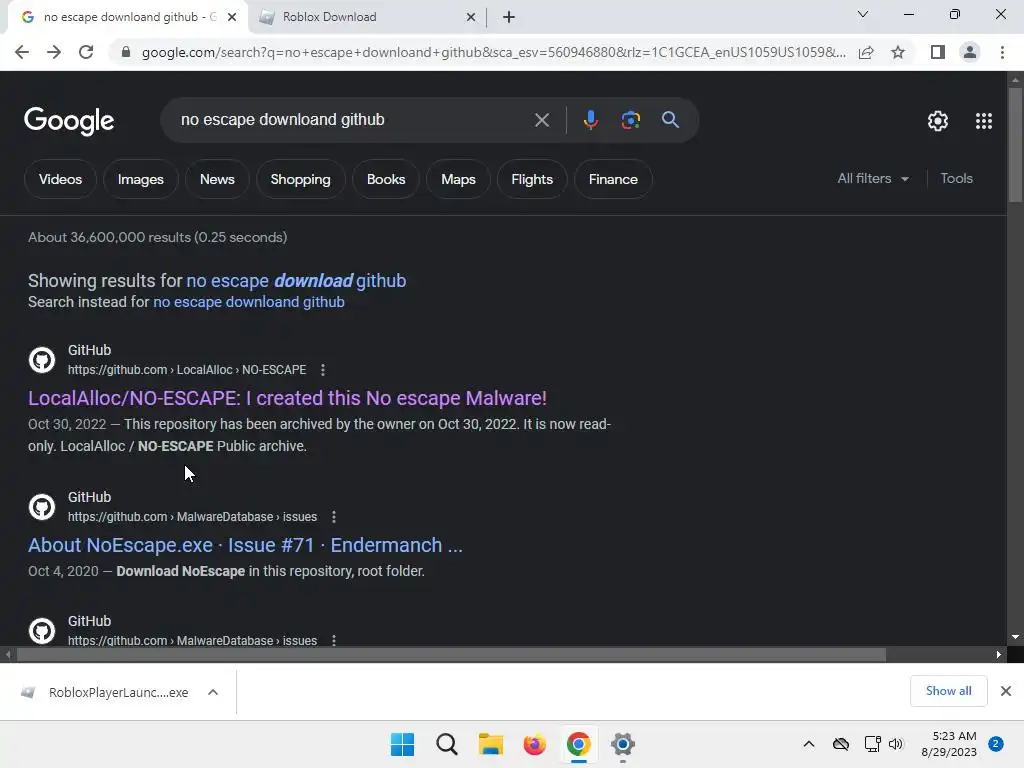Open the tab search dropdown chevron
Image resolution: width=1024 pixels, height=768 pixels.
coord(863,14)
